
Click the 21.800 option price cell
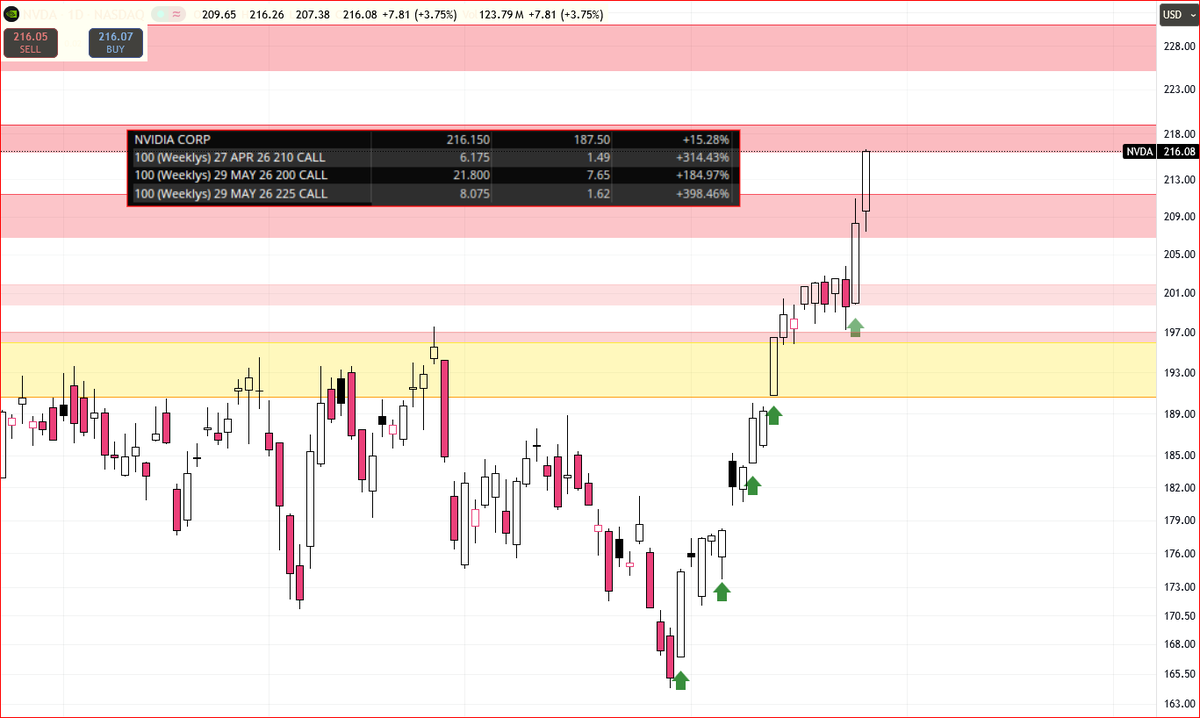pyautogui.click(x=471, y=176)
